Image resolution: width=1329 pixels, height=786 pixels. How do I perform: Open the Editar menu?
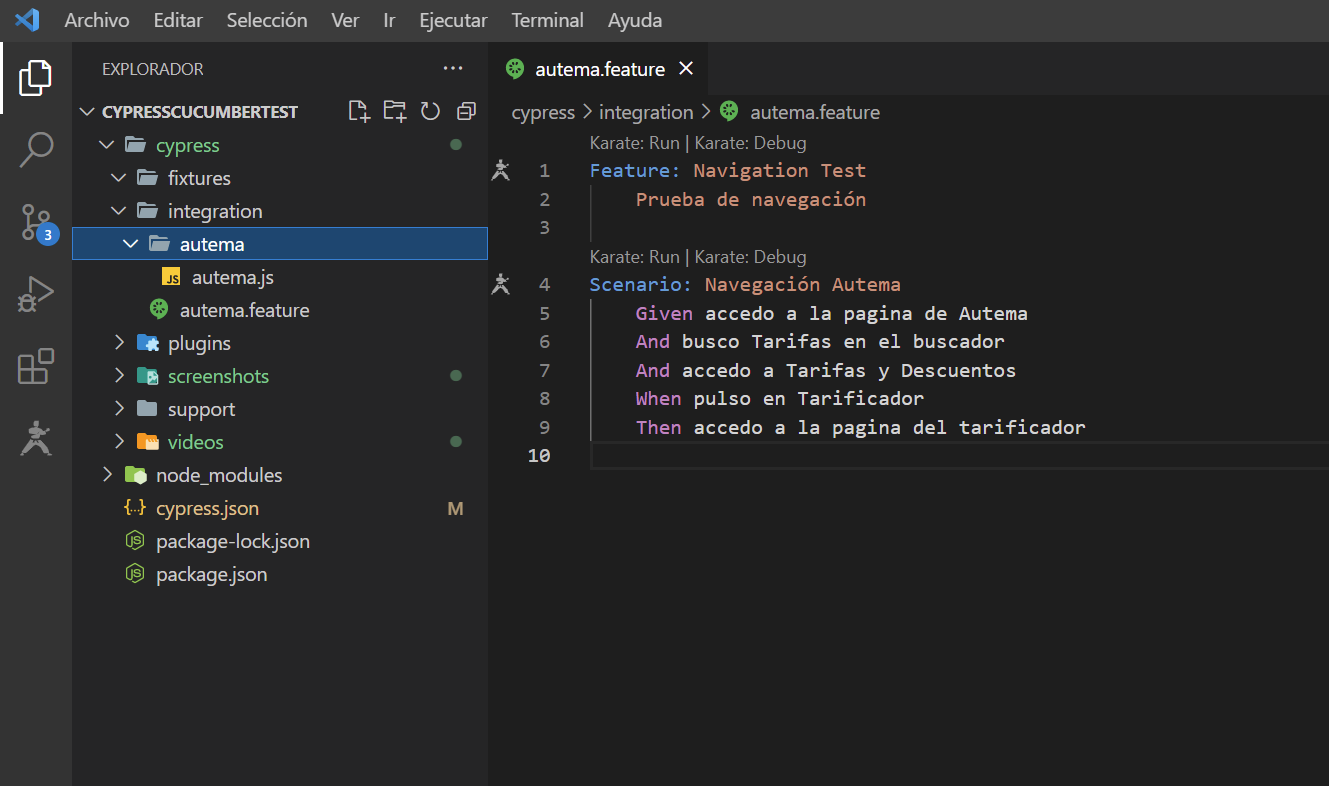pos(178,20)
